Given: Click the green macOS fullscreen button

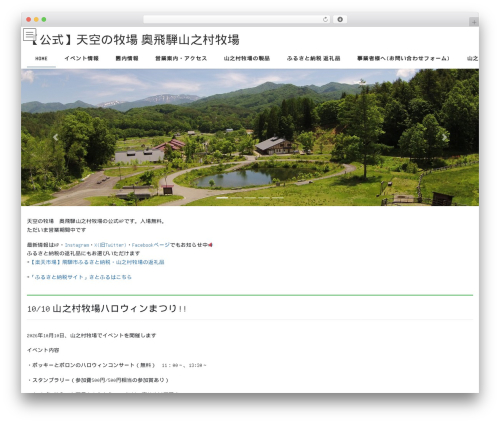Looking at the screenshot, I should coord(44,19).
